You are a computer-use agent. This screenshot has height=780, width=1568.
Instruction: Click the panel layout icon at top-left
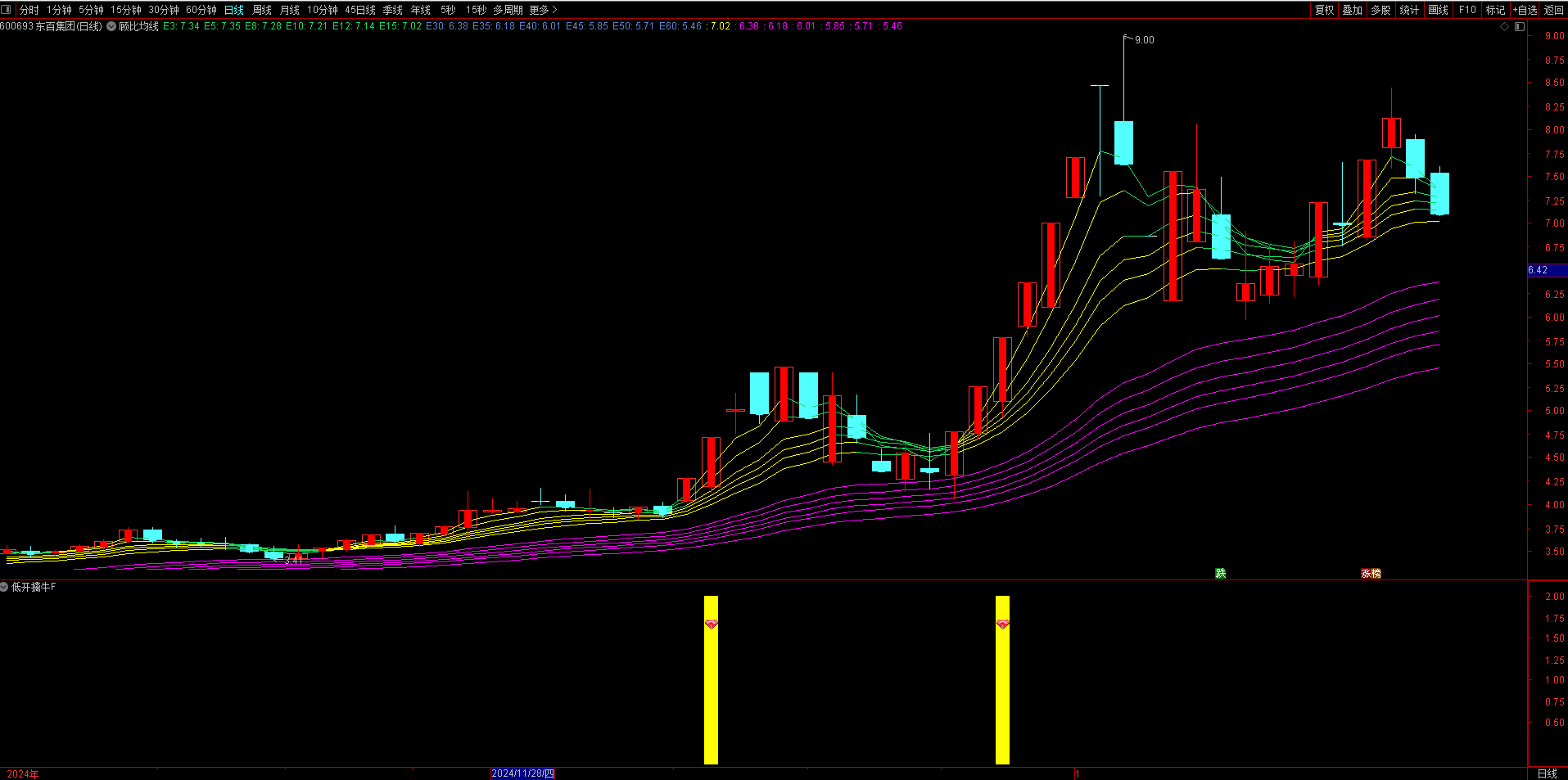[7, 10]
